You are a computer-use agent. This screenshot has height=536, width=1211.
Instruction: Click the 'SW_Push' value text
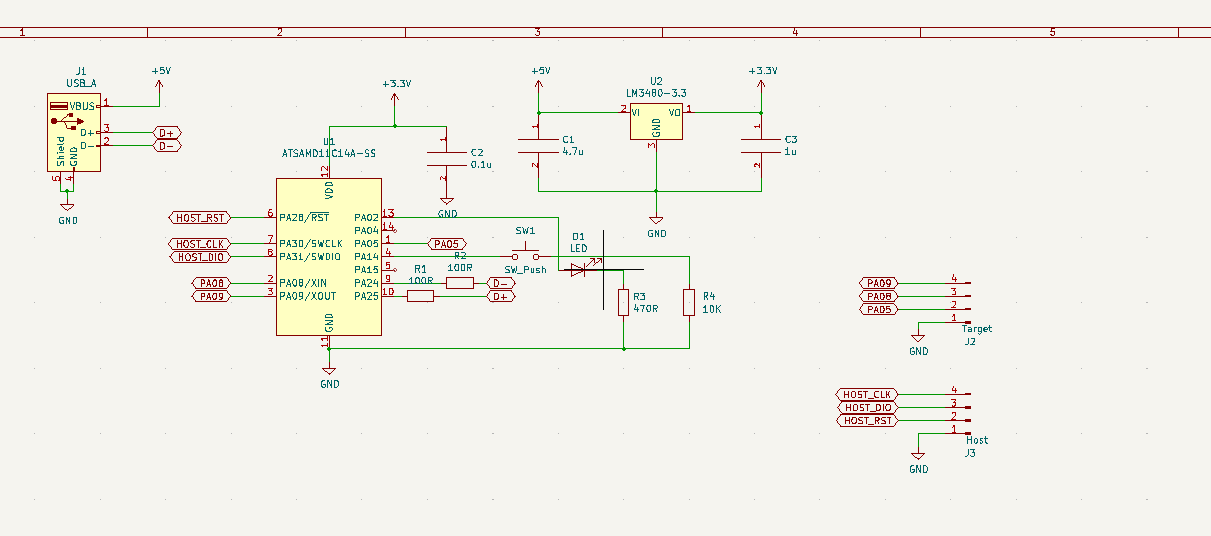tap(524, 270)
